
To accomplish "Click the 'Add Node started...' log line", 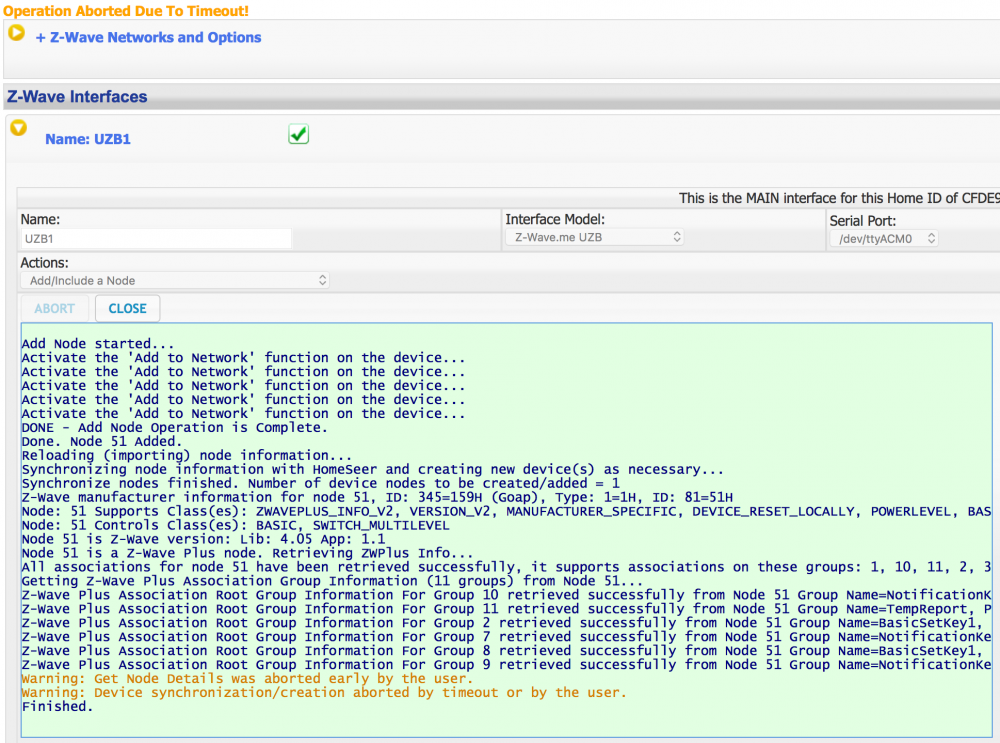I will pos(96,344).
